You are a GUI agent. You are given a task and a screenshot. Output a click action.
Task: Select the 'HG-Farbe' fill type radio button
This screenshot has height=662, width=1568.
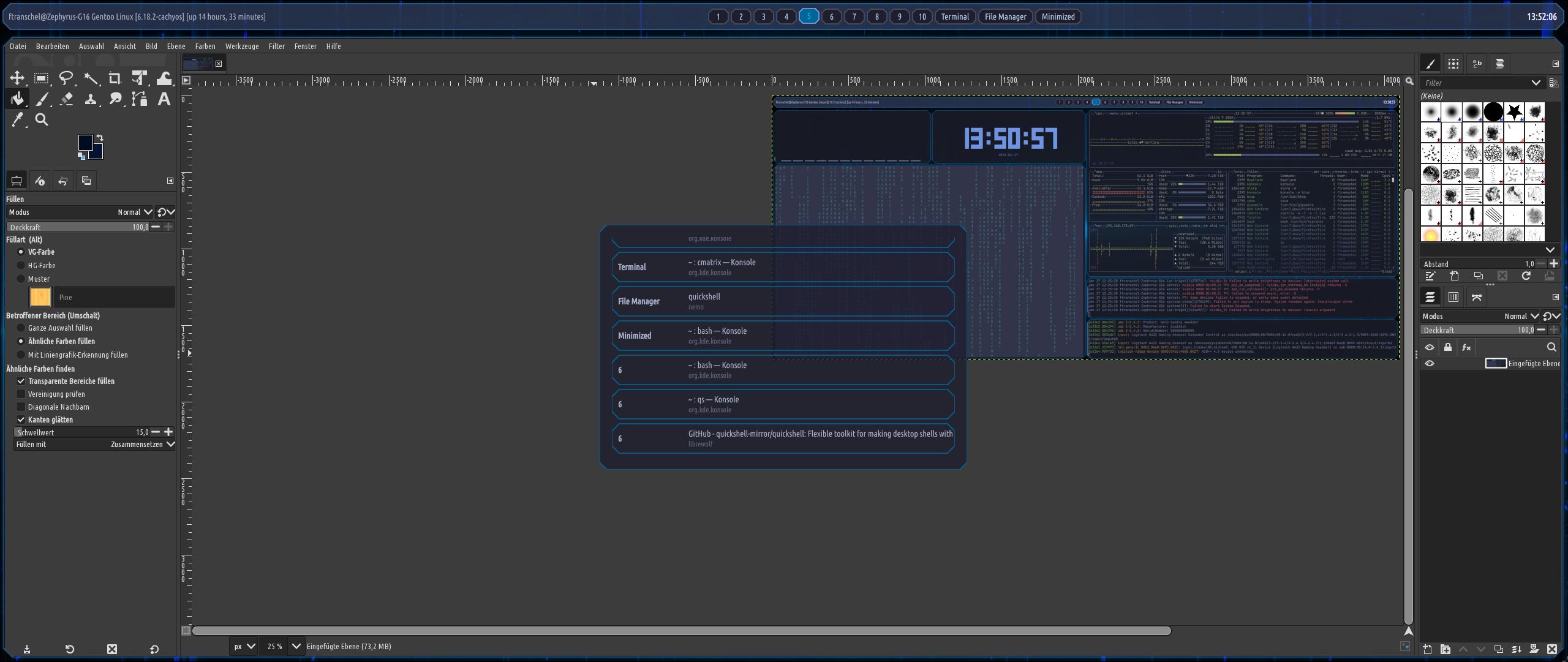(21, 265)
